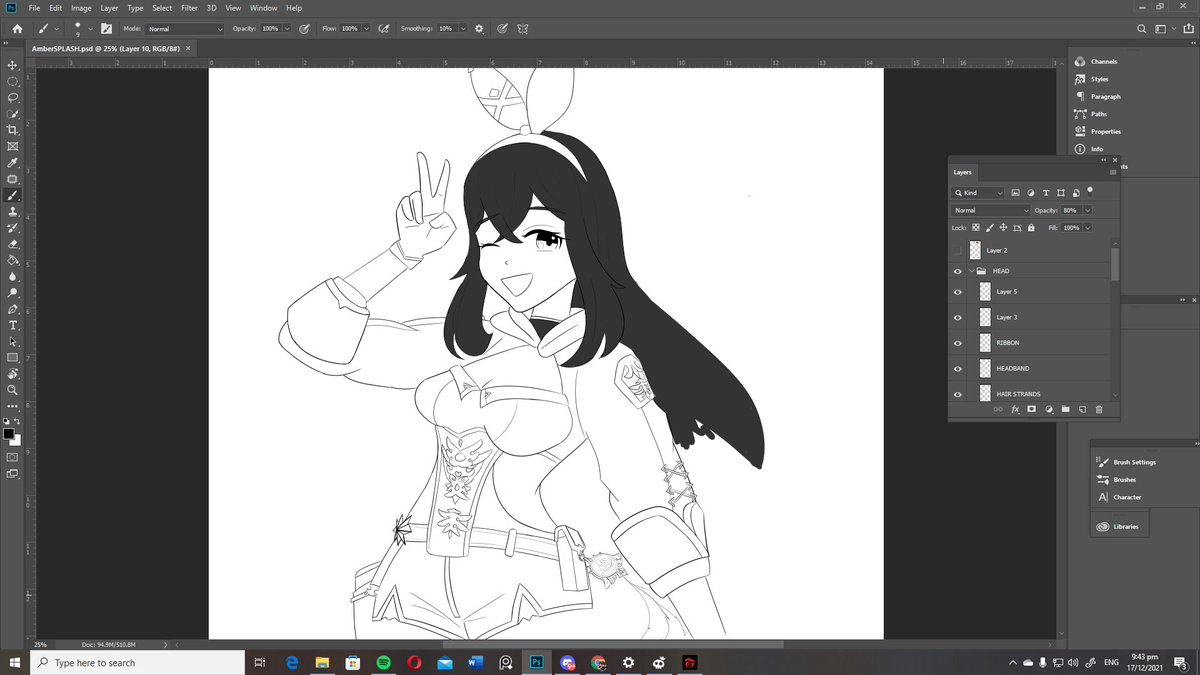Open Smoothing percentage dropdown
The height and width of the screenshot is (675, 1200).
[x=463, y=29]
